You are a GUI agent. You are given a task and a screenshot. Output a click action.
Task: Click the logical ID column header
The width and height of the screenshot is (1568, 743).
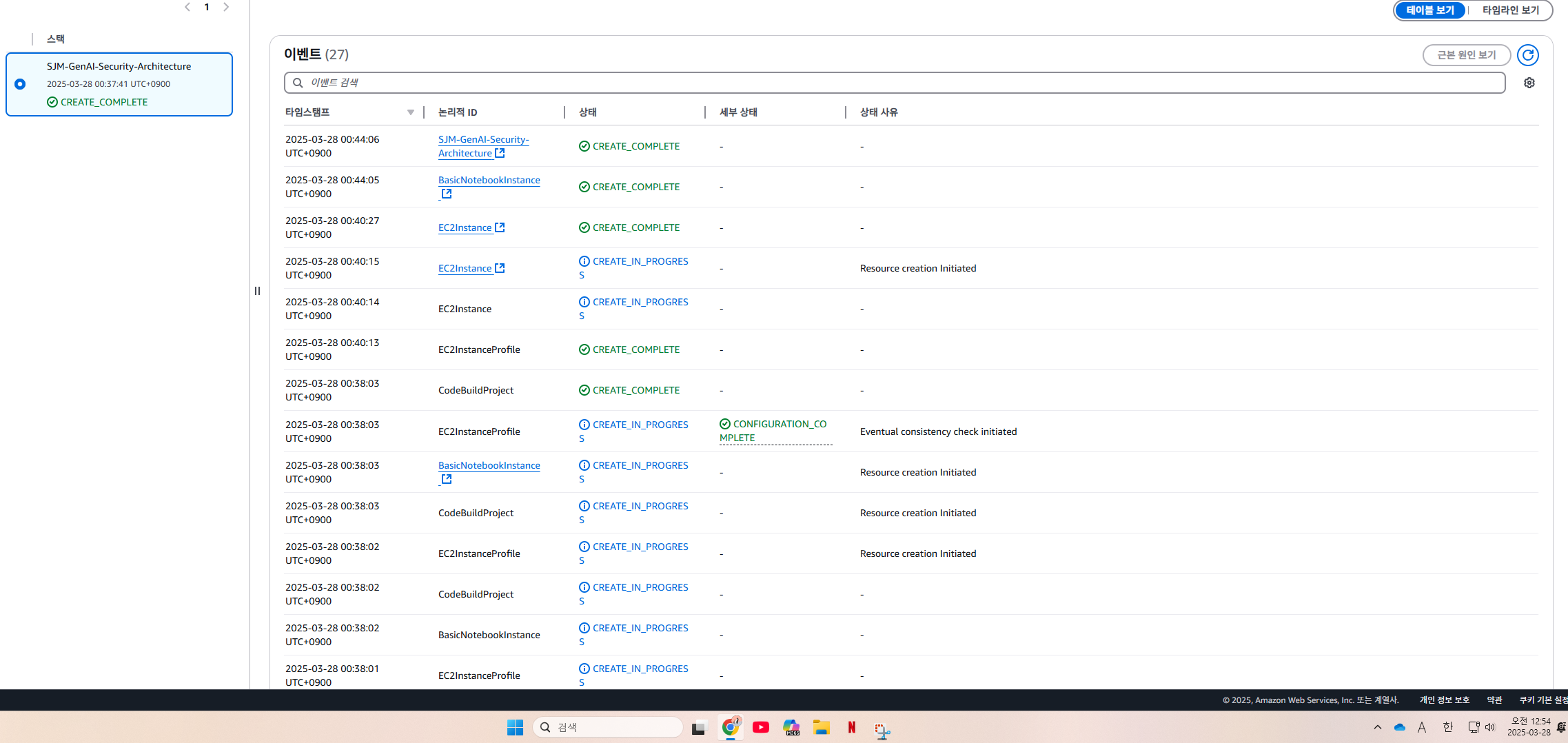pyautogui.click(x=458, y=112)
